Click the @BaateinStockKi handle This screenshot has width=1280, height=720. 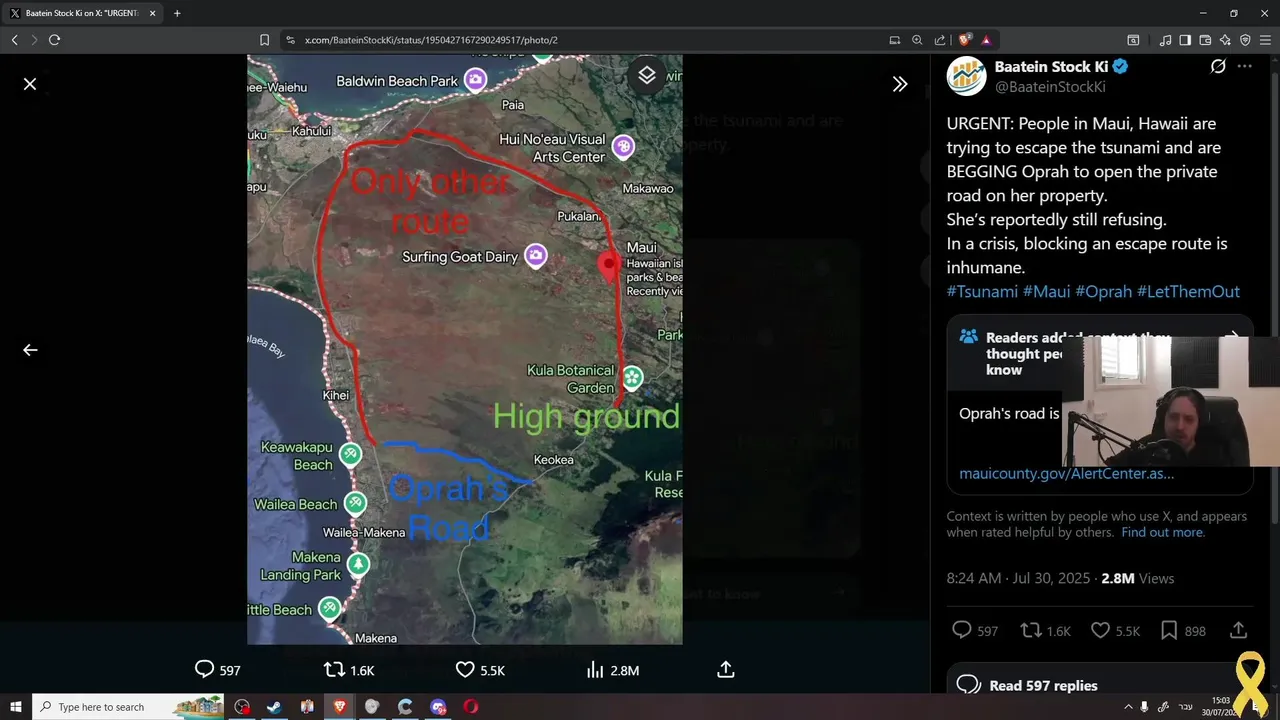[x=1050, y=88]
